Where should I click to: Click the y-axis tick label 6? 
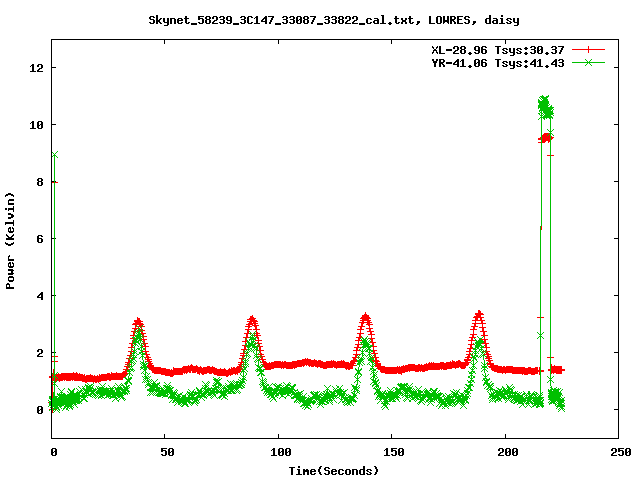(x=40, y=239)
